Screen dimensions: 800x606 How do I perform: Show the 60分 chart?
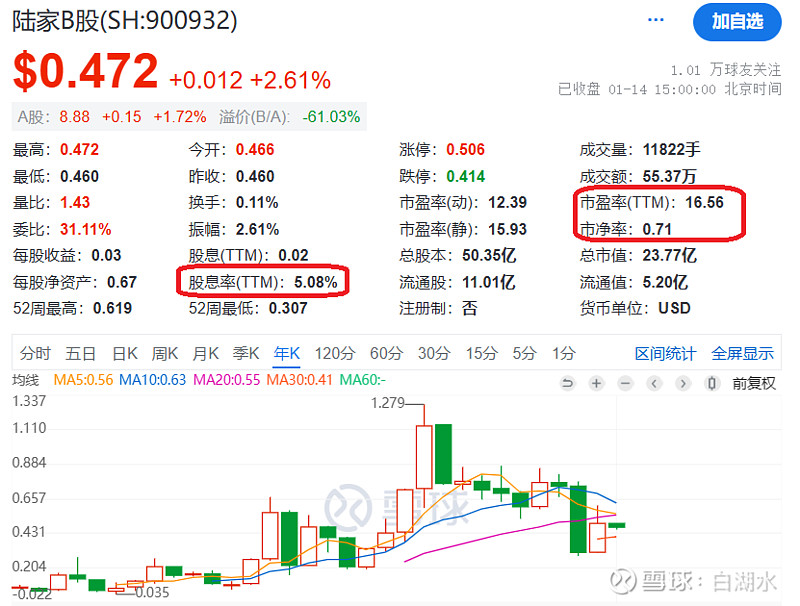tap(386, 353)
